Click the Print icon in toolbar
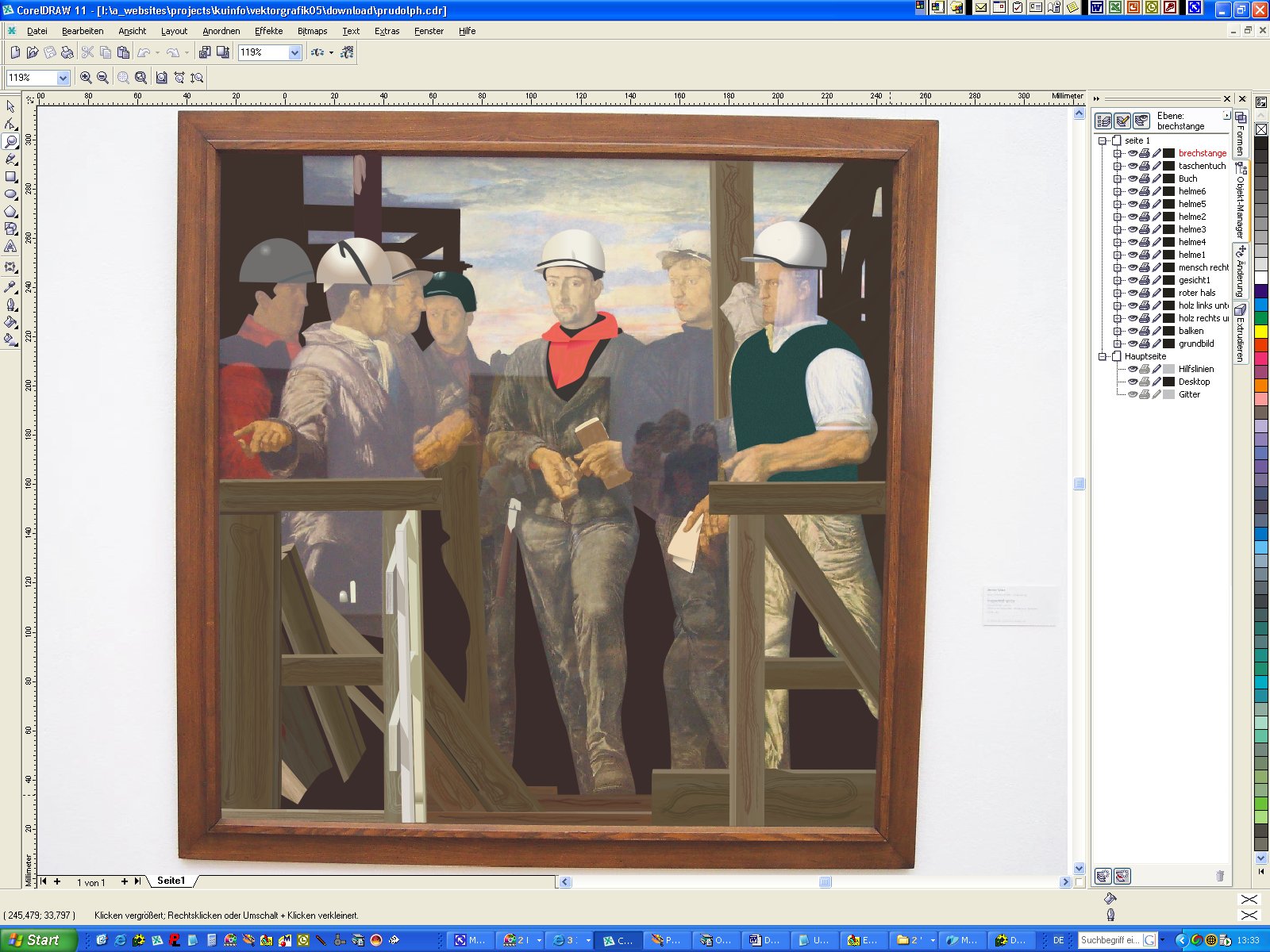The width and height of the screenshot is (1270, 952). point(67,52)
